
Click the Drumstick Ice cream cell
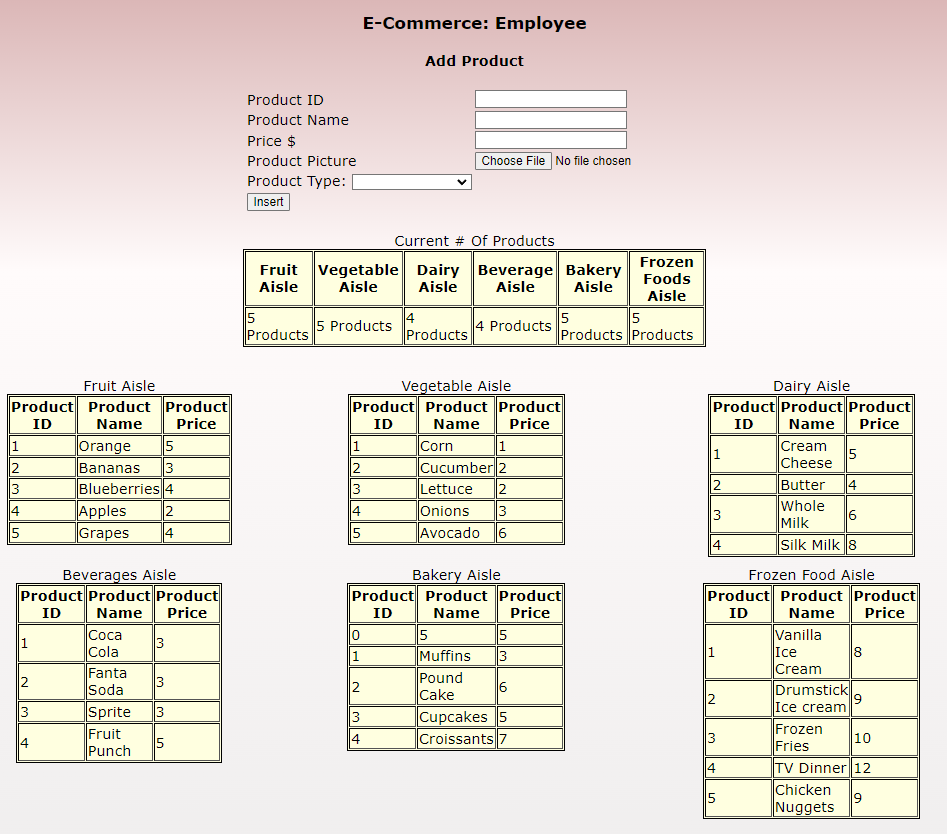(x=811, y=698)
